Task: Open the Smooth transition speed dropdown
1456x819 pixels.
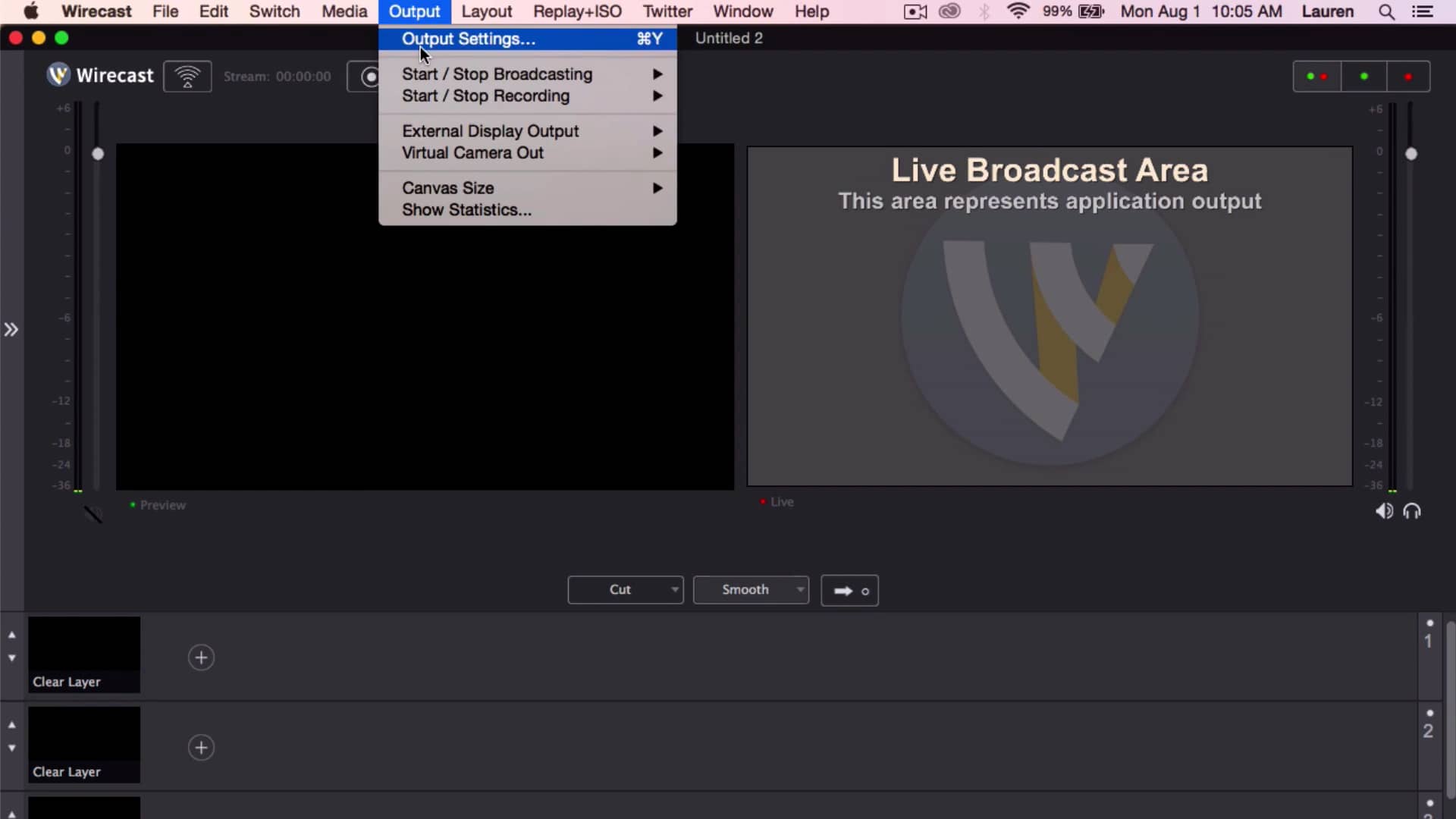Action: click(x=751, y=589)
